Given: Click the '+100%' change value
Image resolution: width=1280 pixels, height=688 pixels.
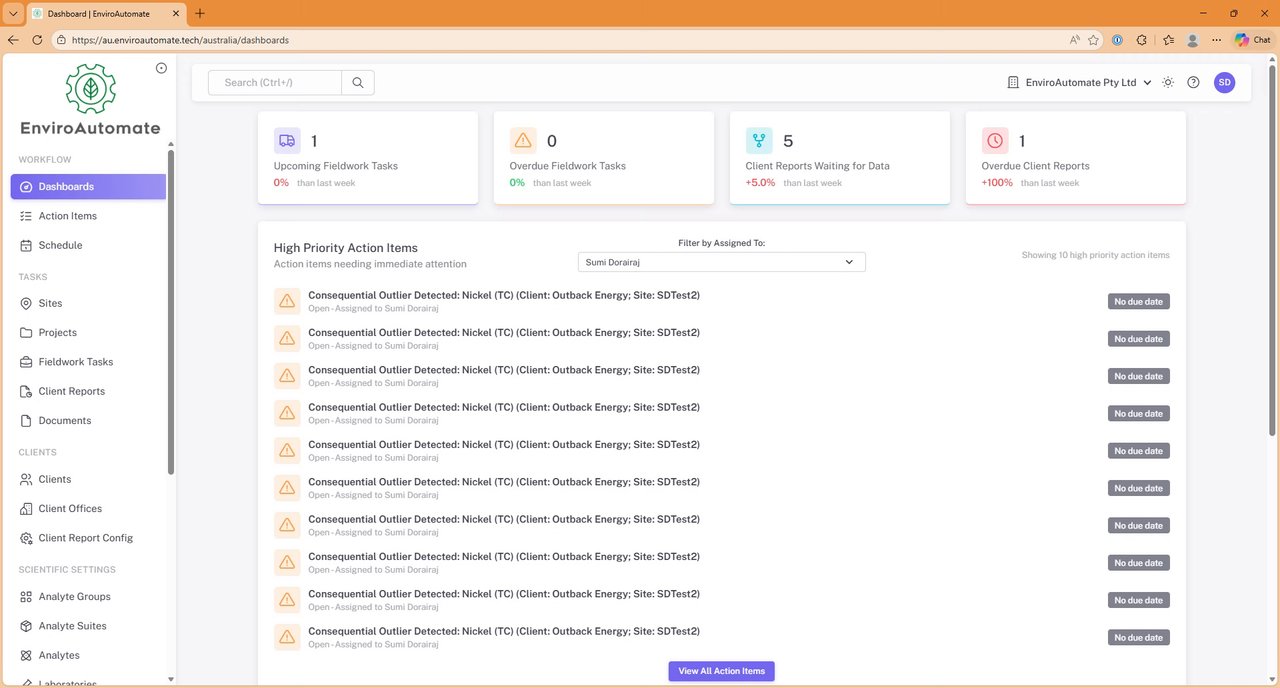Looking at the screenshot, I should pos(997,183).
